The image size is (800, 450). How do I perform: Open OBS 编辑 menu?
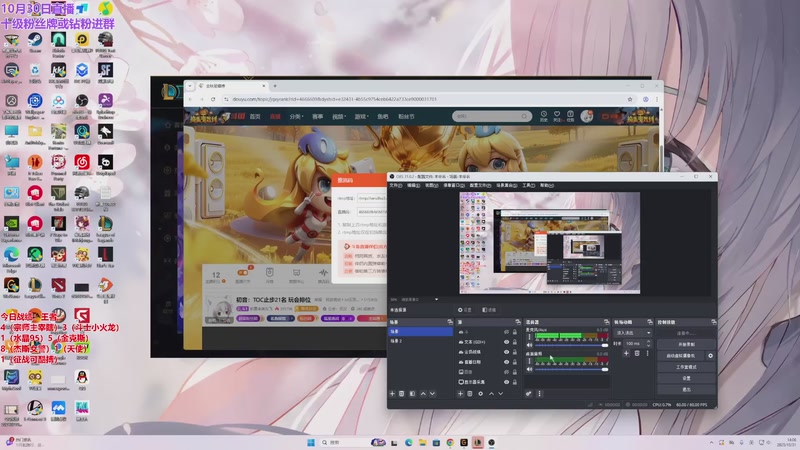click(x=414, y=185)
